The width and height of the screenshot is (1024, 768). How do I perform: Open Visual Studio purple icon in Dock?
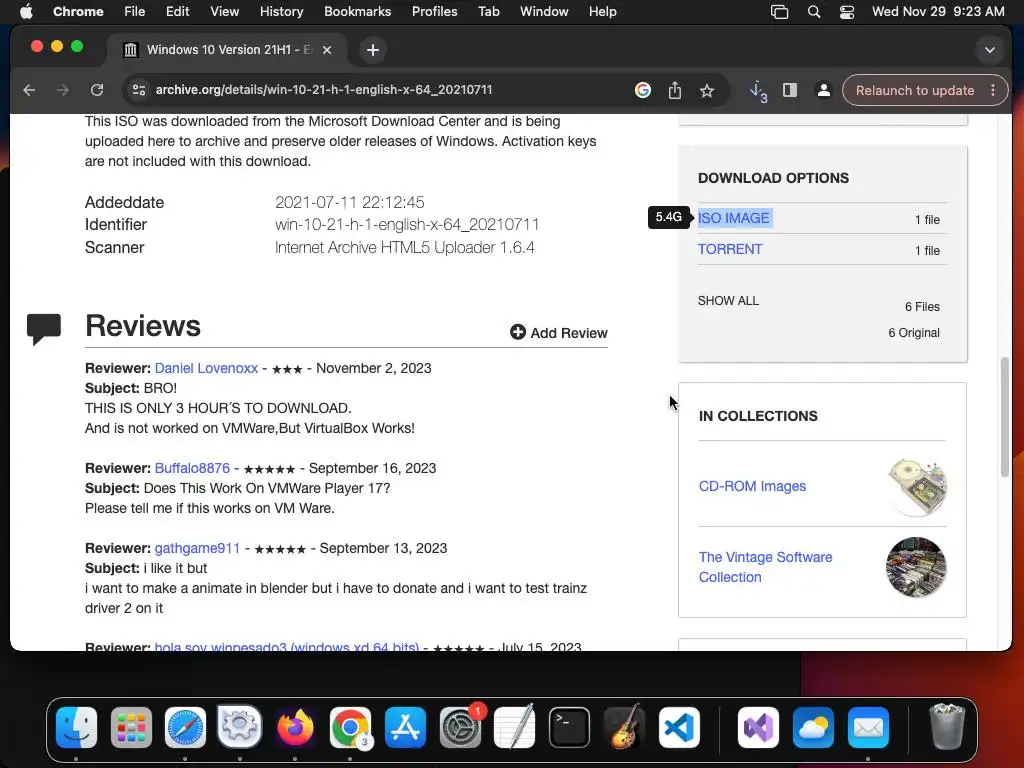point(758,727)
